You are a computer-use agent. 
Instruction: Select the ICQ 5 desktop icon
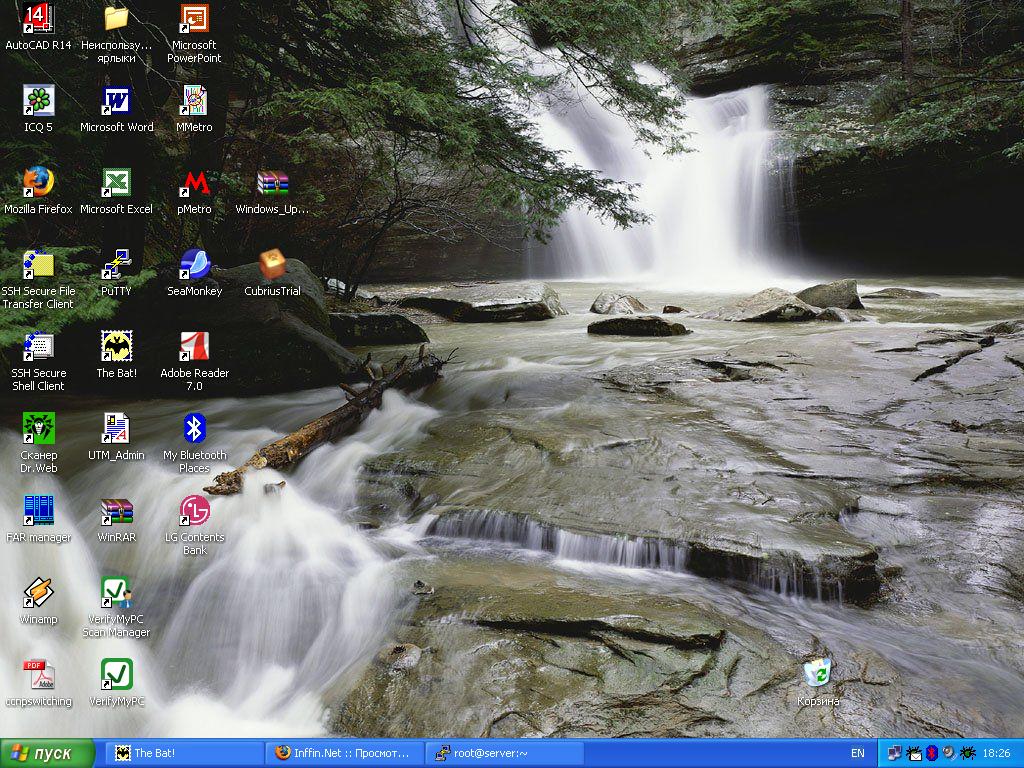pyautogui.click(x=39, y=109)
